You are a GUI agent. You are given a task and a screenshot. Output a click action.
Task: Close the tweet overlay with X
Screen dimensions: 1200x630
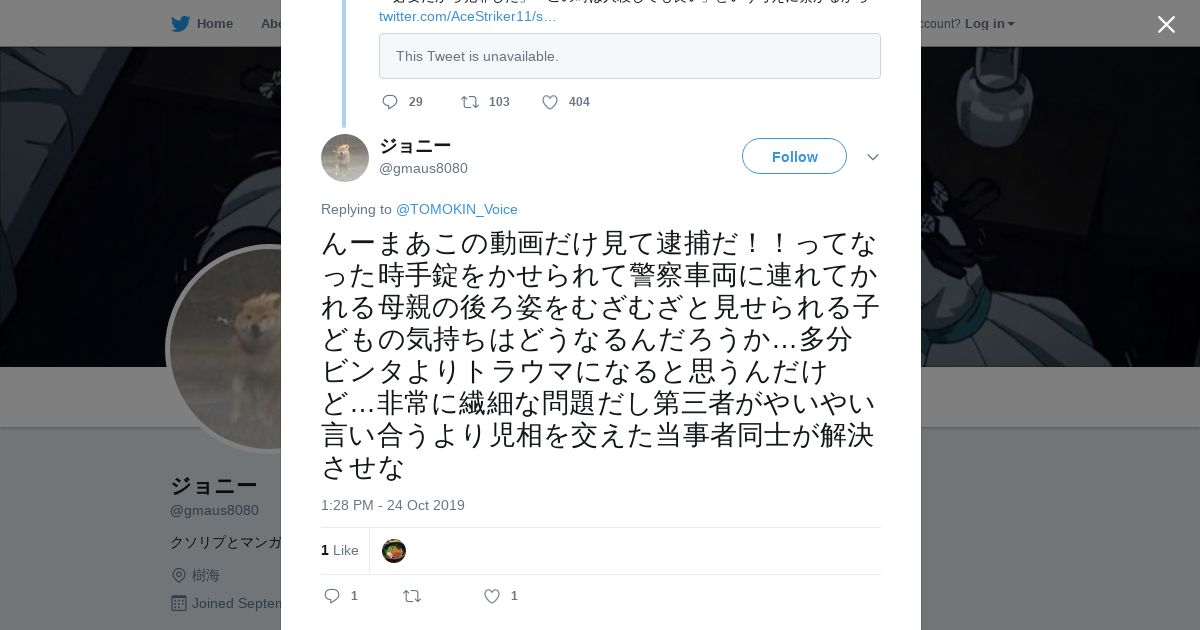[1166, 25]
